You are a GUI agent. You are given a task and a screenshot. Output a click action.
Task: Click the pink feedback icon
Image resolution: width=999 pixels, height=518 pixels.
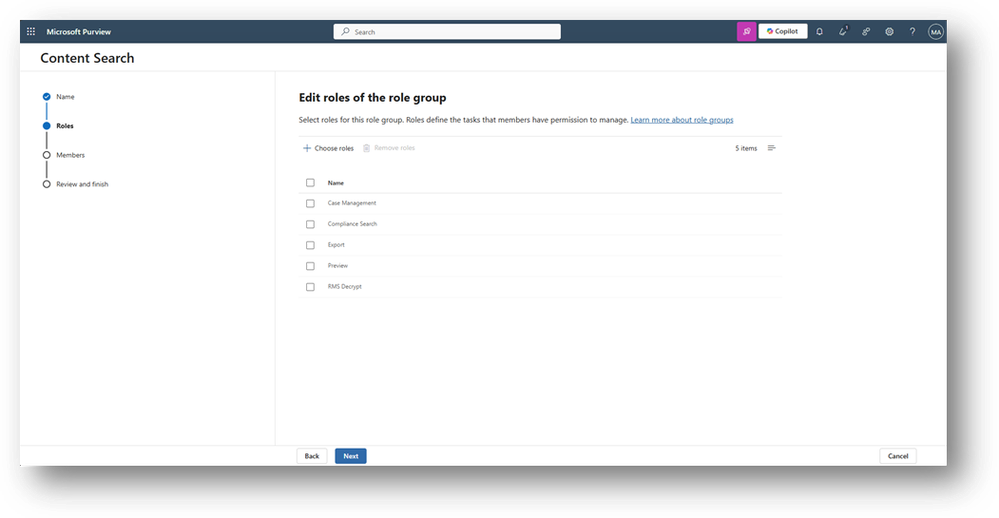(x=747, y=31)
